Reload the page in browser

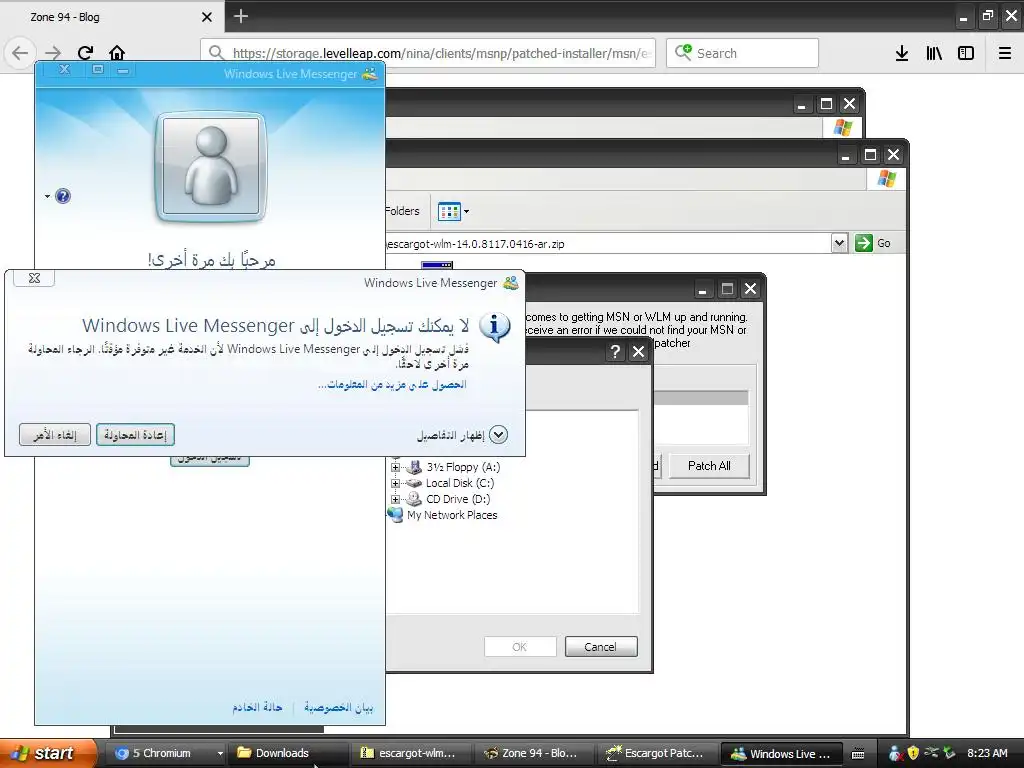pyautogui.click(x=86, y=53)
